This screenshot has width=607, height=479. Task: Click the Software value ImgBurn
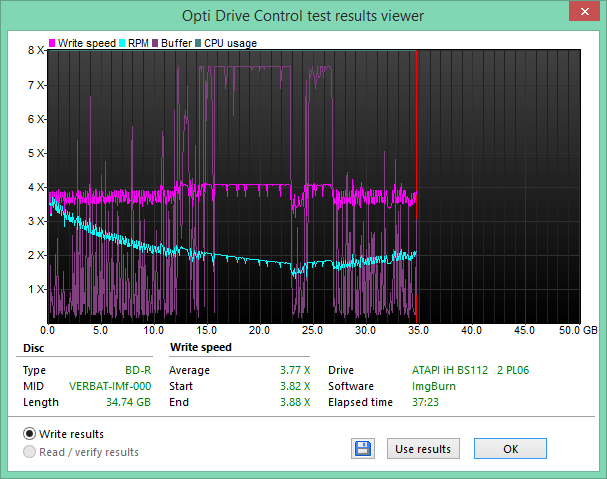tap(434, 386)
